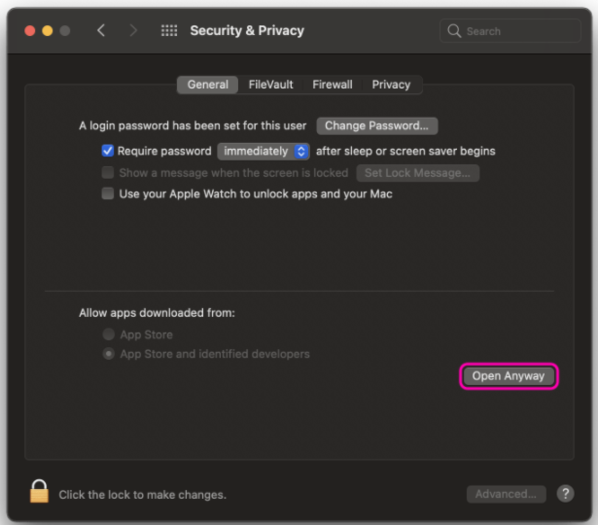Minimize window with the yellow button

click(x=48, y=31)
